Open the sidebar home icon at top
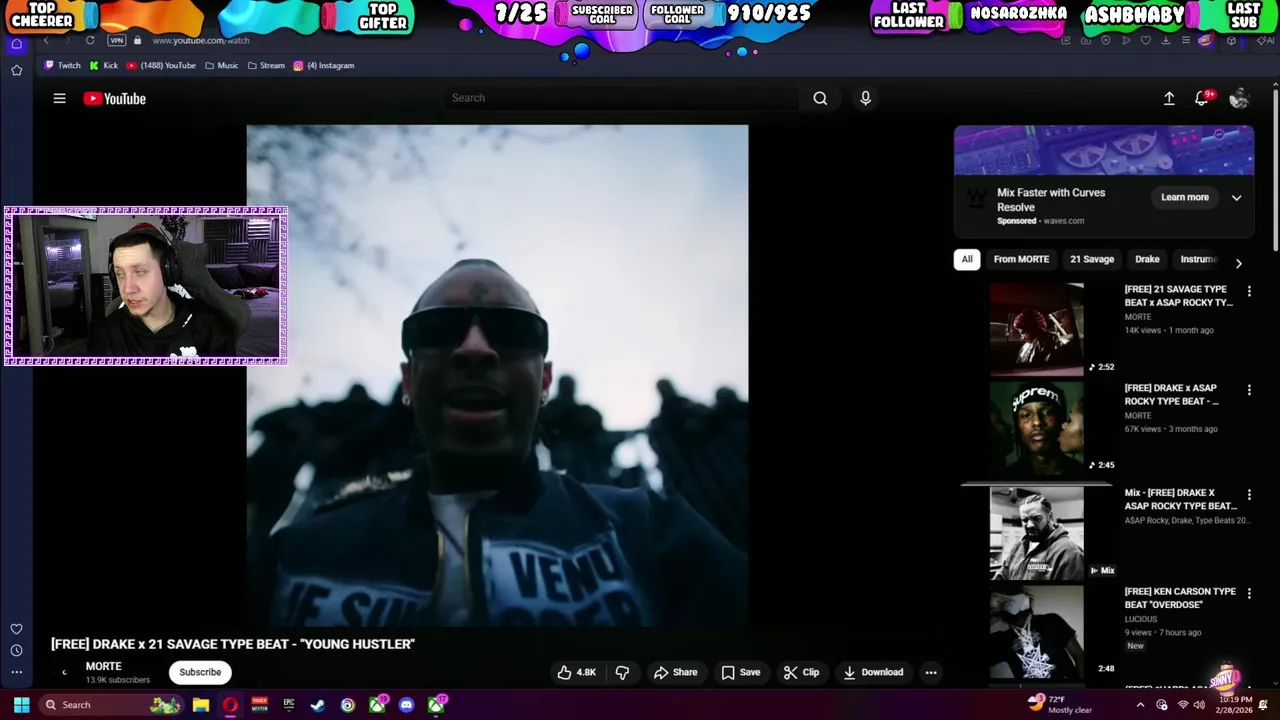The height and width of the screenshot is (720, 1280). 16,44
